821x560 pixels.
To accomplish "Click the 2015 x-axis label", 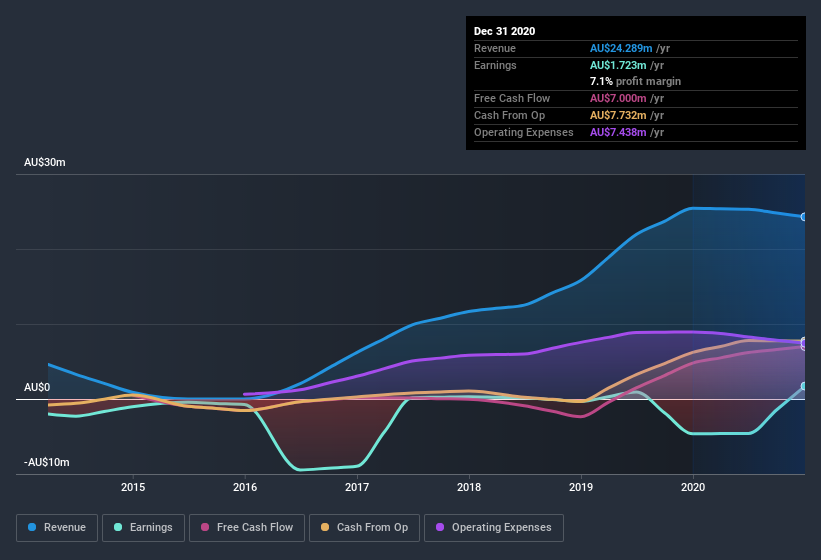I will (133, 487).
